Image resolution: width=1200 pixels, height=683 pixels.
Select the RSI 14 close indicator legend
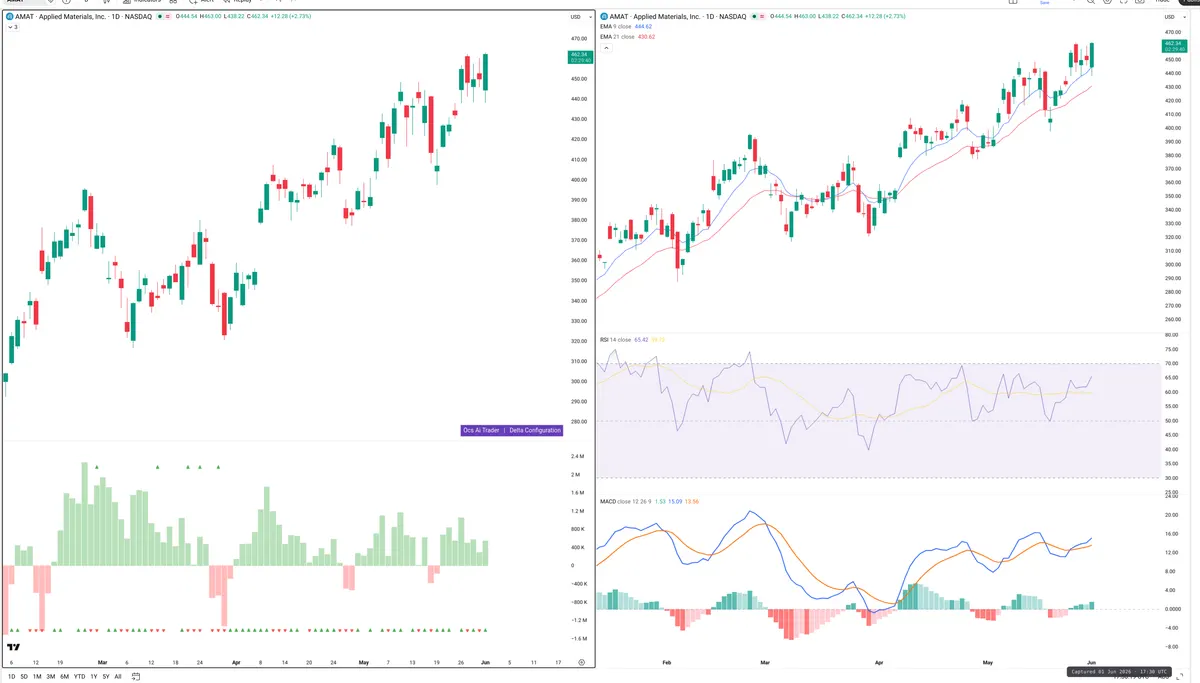[x=615, y=340]
